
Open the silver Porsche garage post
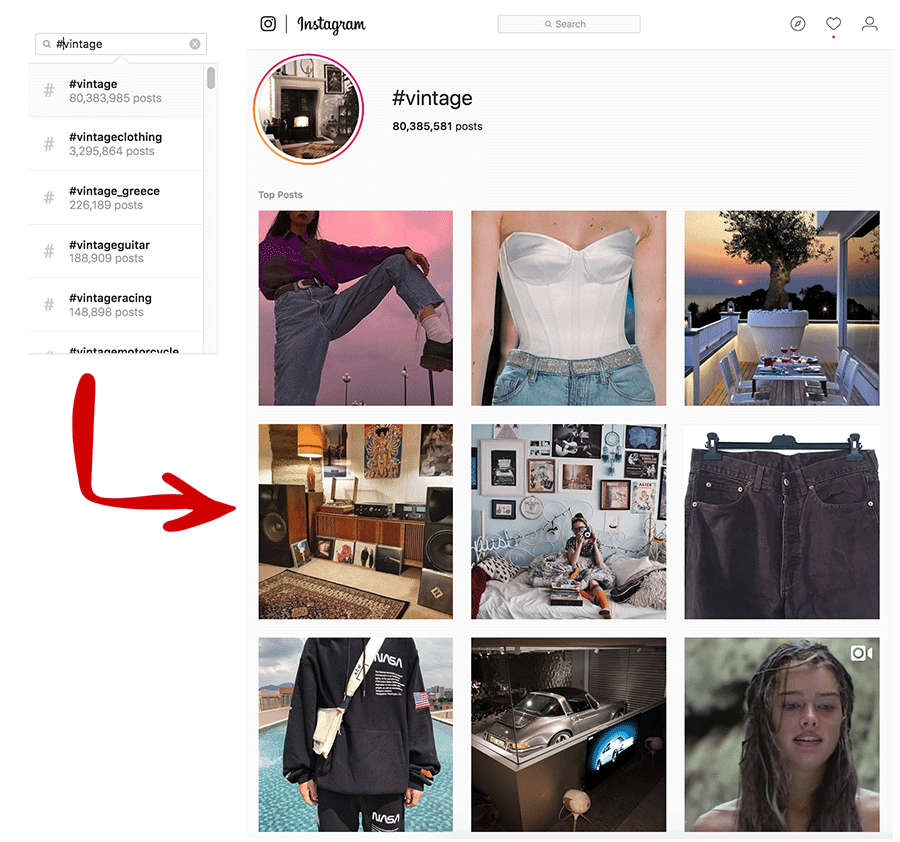[568, 735]
